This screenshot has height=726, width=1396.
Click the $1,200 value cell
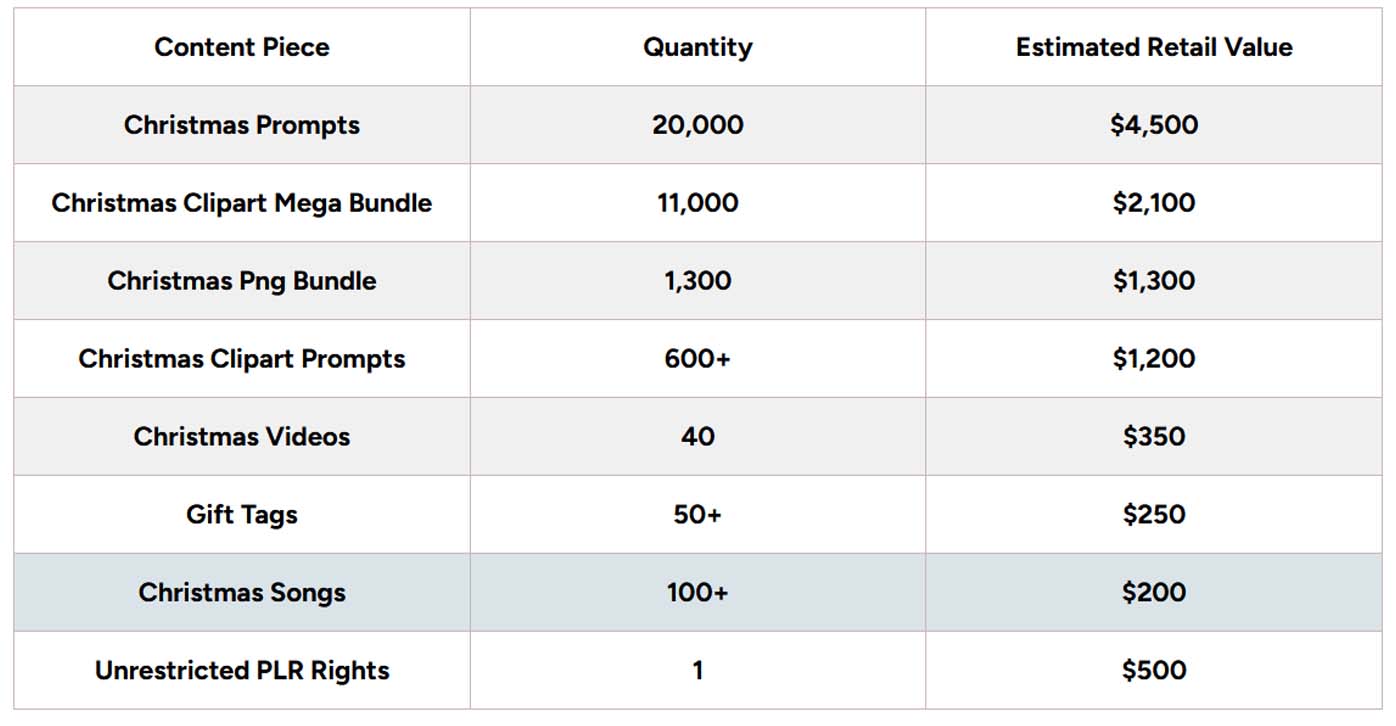(x=1154, y=359)
